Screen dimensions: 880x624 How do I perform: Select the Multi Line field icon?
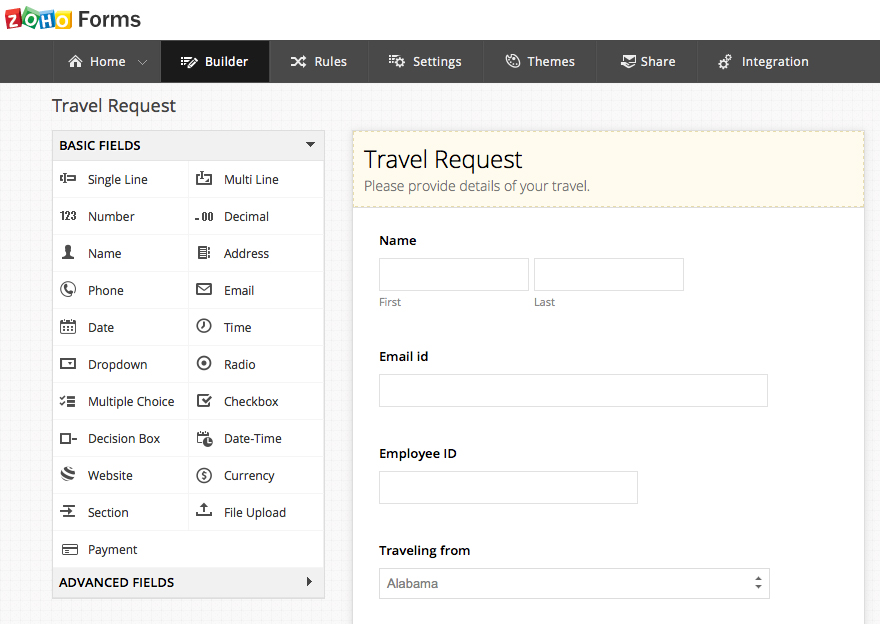[x=204, y=178]
